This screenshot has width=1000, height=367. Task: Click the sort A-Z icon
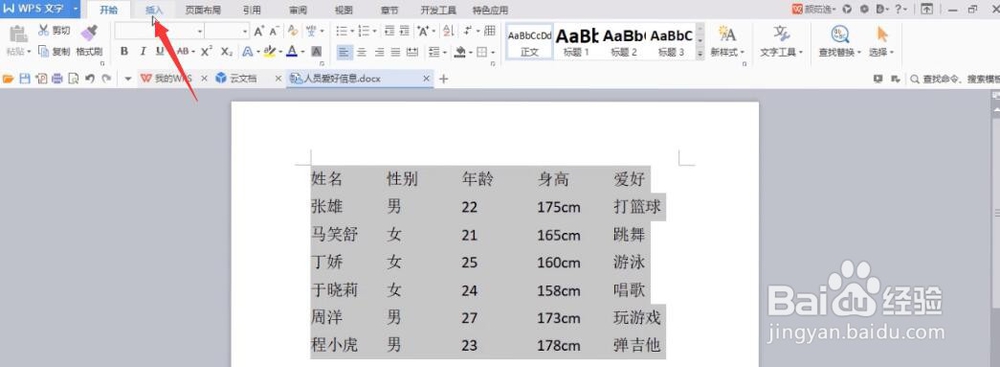click(448, 31)
